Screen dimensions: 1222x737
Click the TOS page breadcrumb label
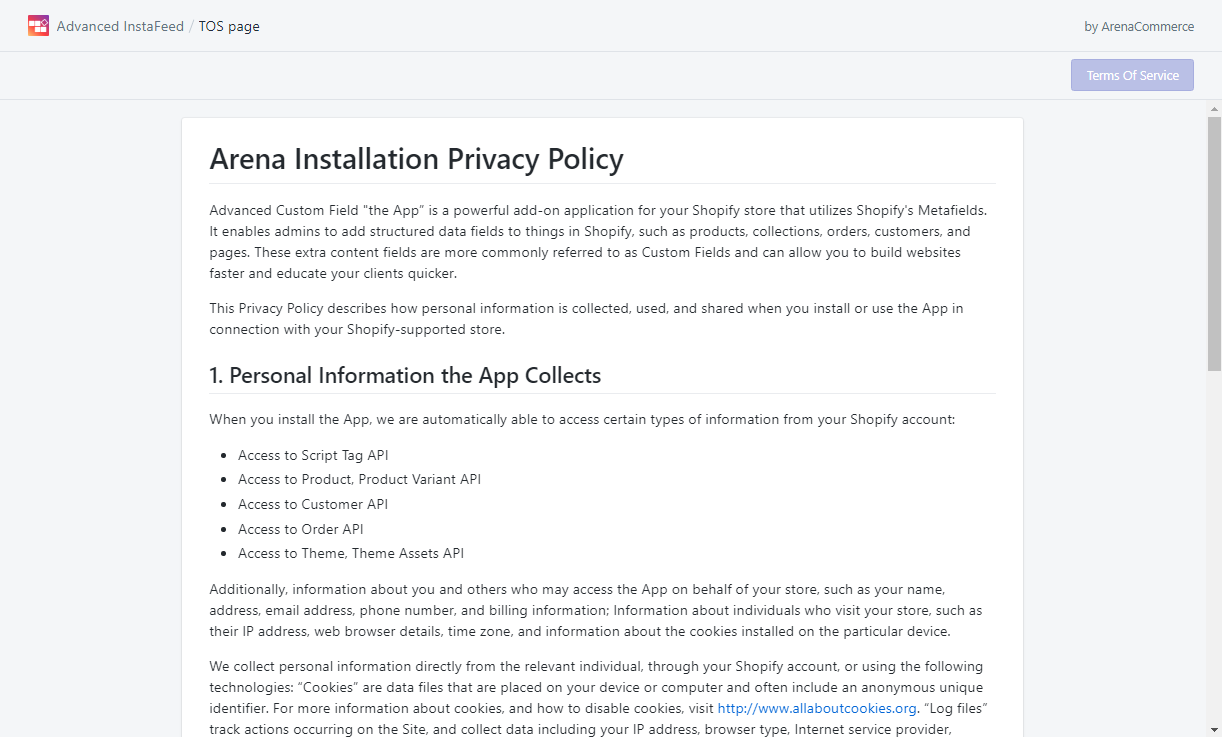229,26
